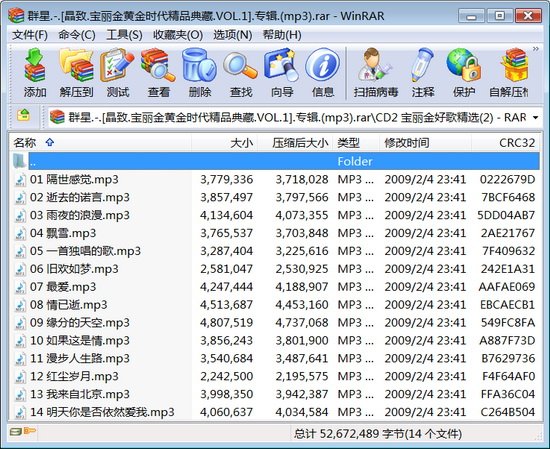550x449 pixels.
Task: Click MP3 icon of 12 红尘岁月.mp3
Action: click(20, 376)
